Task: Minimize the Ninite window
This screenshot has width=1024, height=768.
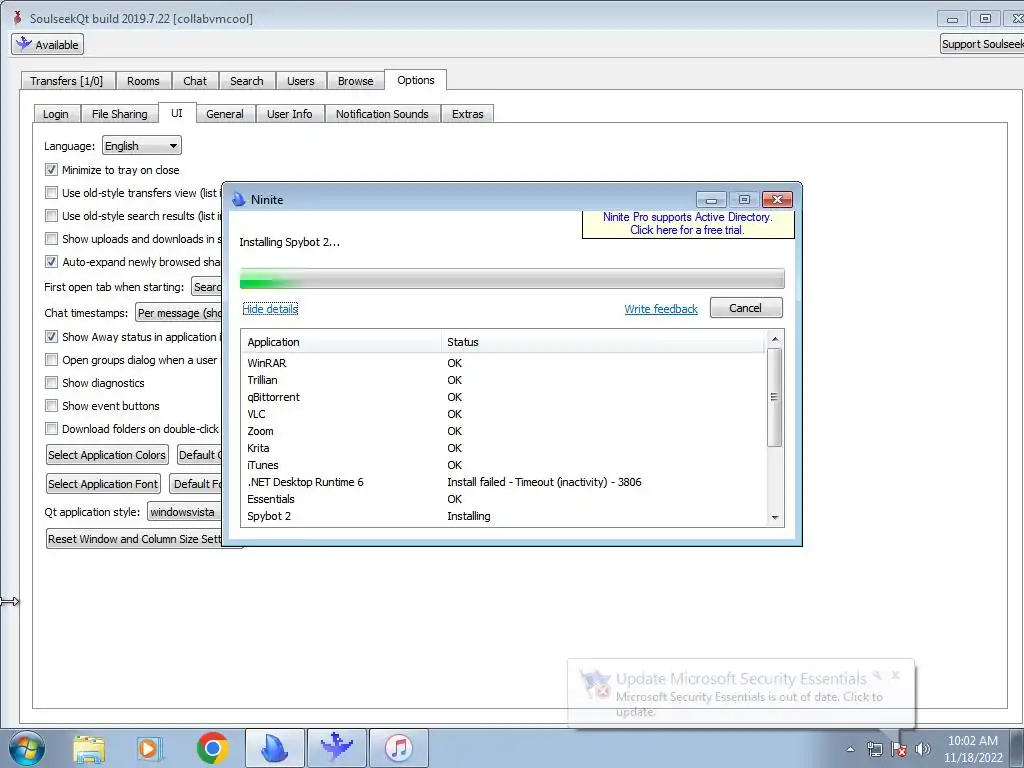Action: coord(712,199)
